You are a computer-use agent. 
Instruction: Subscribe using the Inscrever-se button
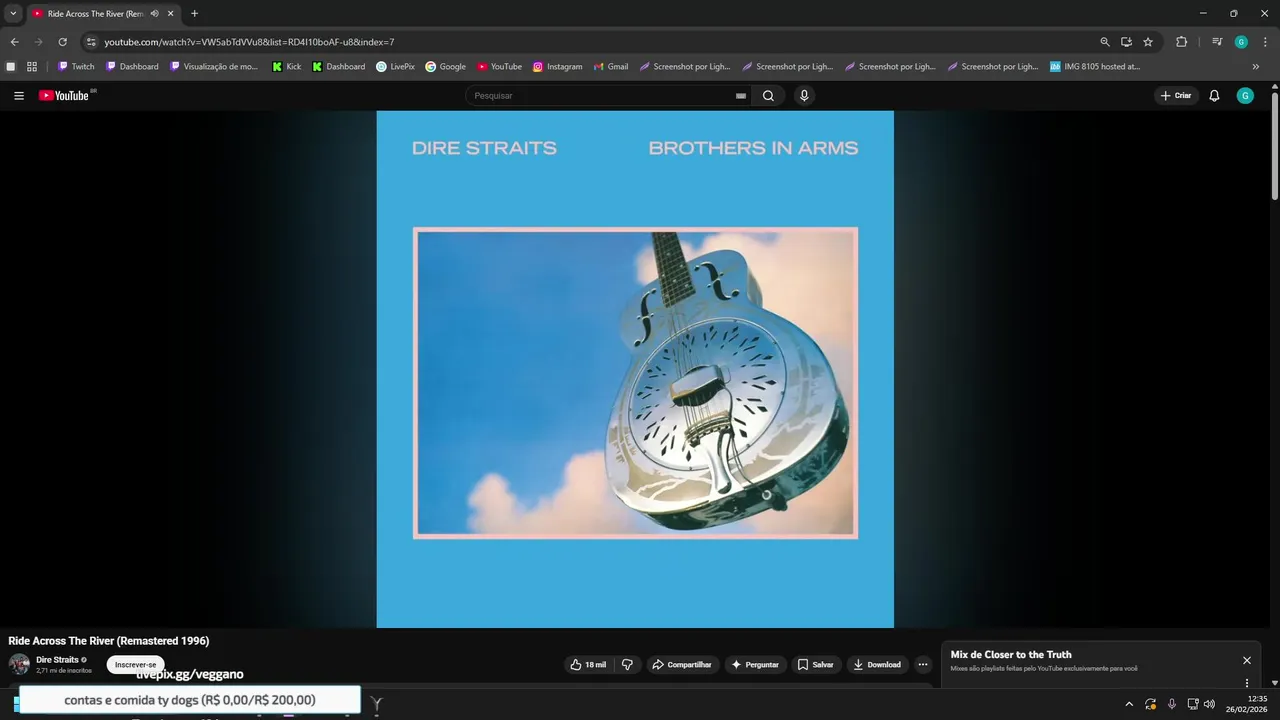tap(135, 665)
